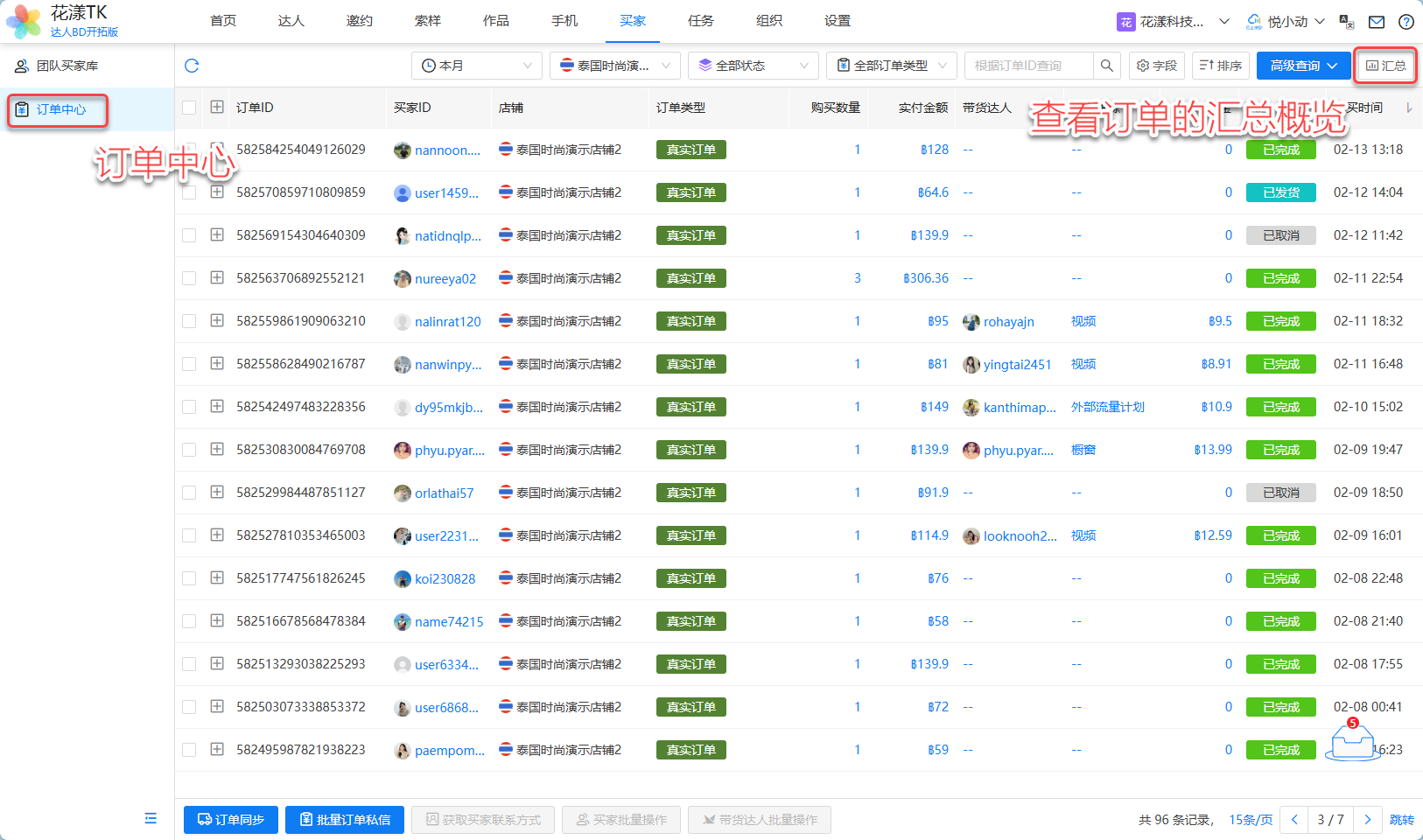Click the order ID search field
The image size is (1423, 840).
pos(1028,66)
